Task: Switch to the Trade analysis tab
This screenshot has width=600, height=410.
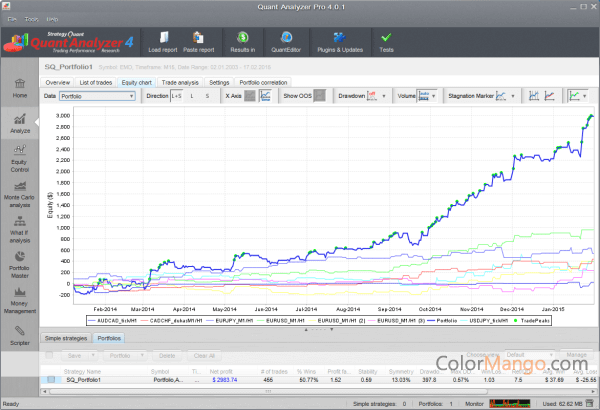Action: (x=180, y=82)
